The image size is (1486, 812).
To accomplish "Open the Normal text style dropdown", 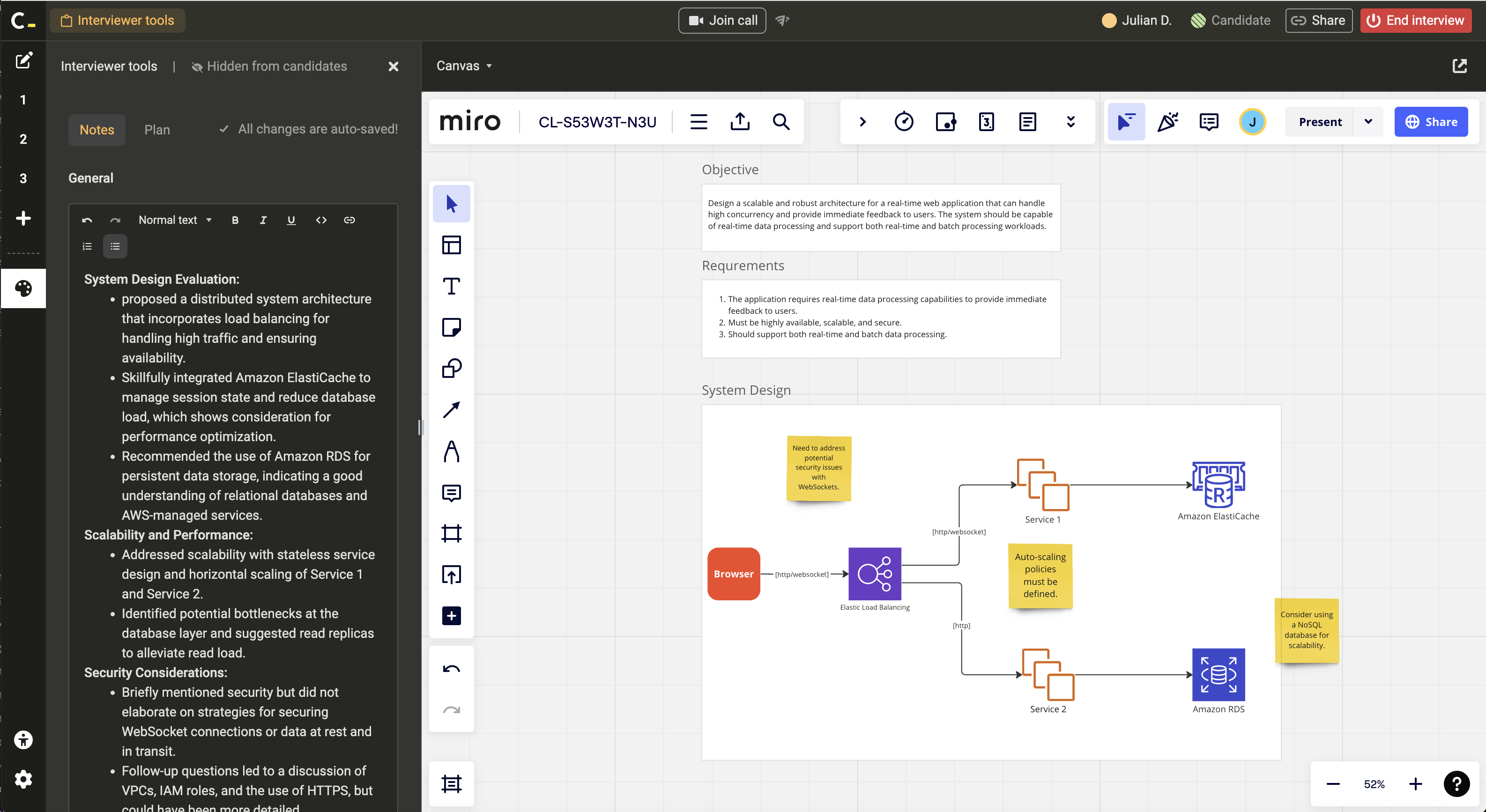I will [x=175, y=220].
